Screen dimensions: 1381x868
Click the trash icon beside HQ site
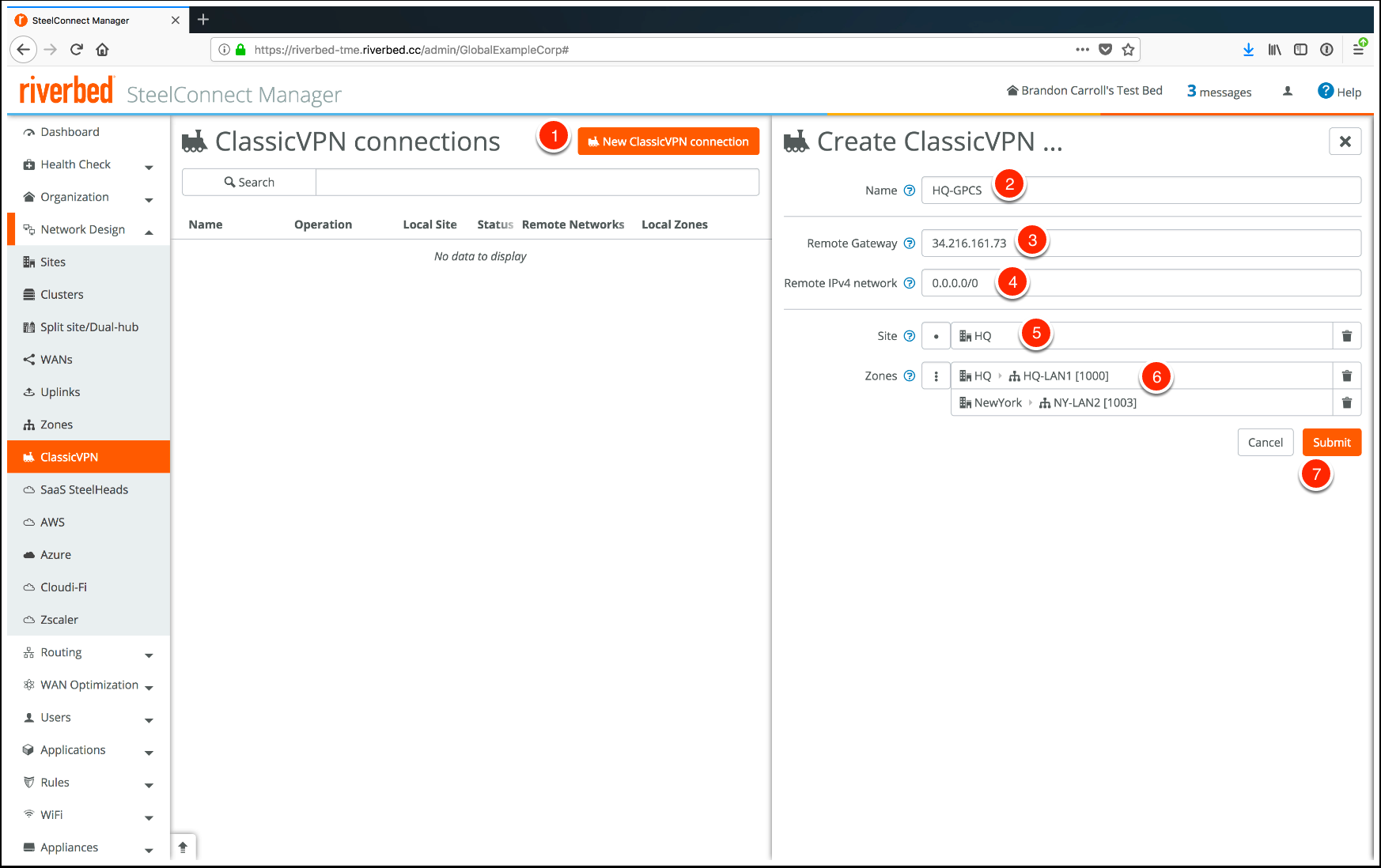(1346, 336)
